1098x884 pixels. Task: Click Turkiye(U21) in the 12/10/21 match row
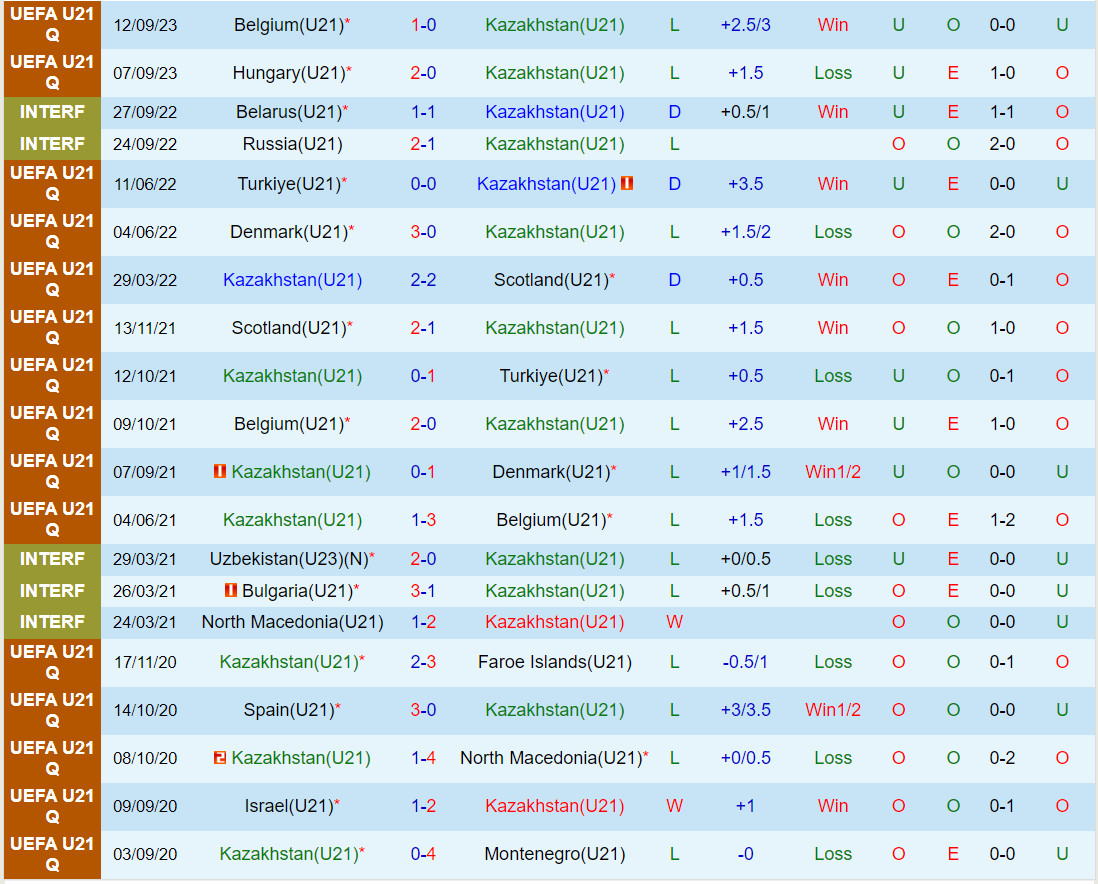(550, 376)
